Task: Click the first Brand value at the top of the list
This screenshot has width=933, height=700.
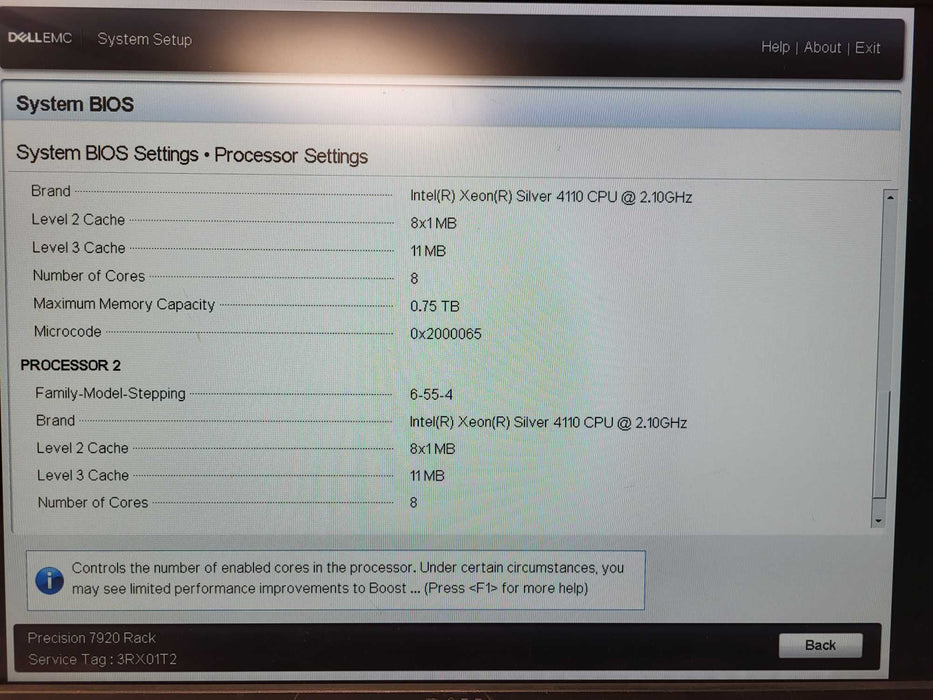Action: click(x=551, y=196)
